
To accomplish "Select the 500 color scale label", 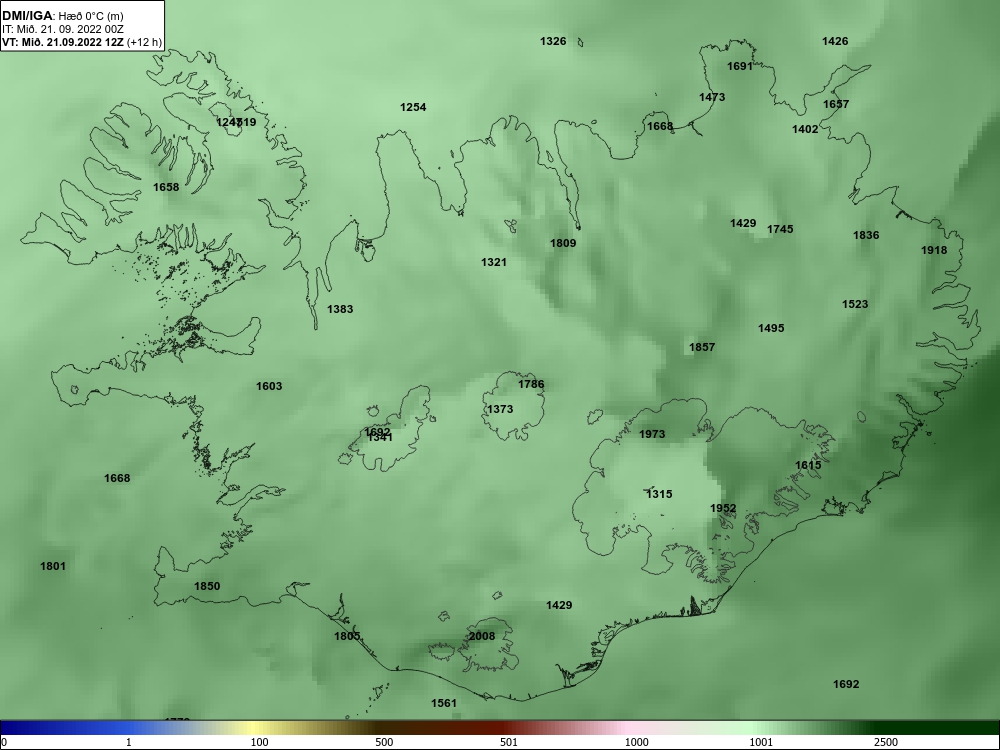I will tap(384, 742).
